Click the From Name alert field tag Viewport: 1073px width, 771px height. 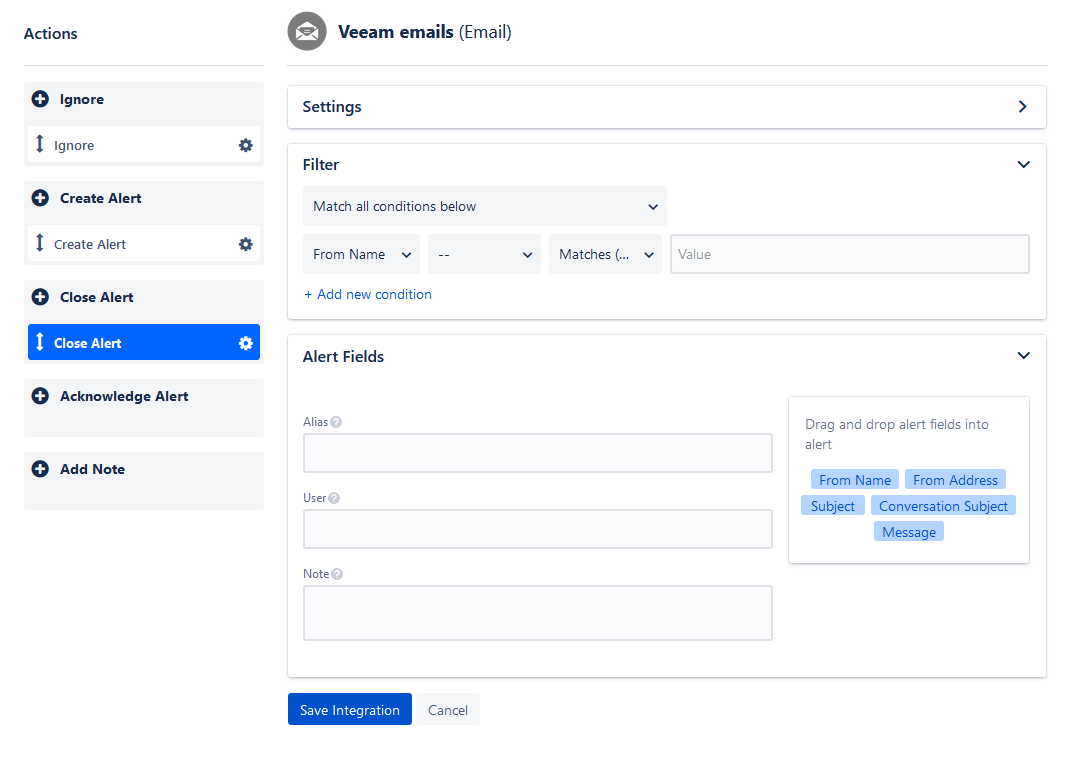pyautogui.click(x=855, y=480)
